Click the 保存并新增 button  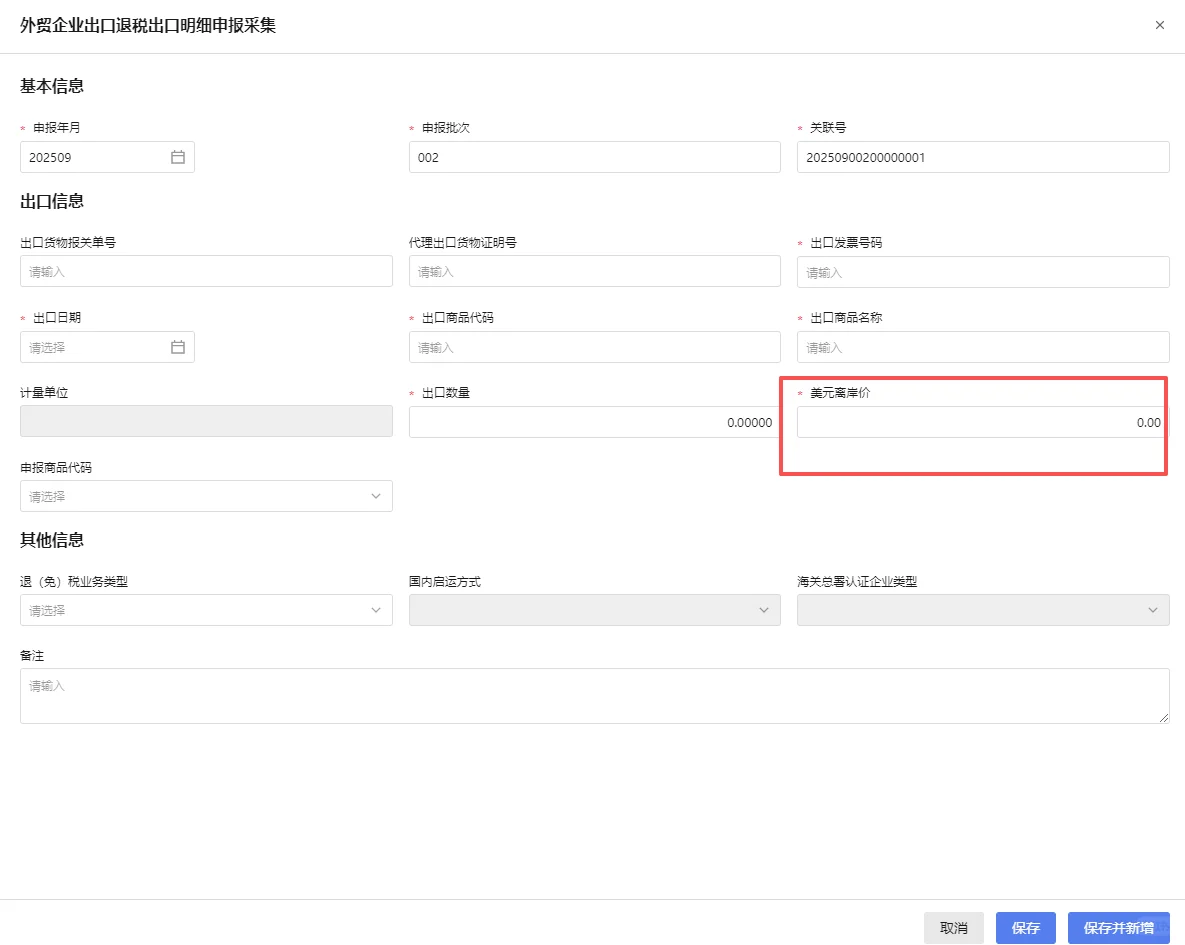pos(1118,927)
